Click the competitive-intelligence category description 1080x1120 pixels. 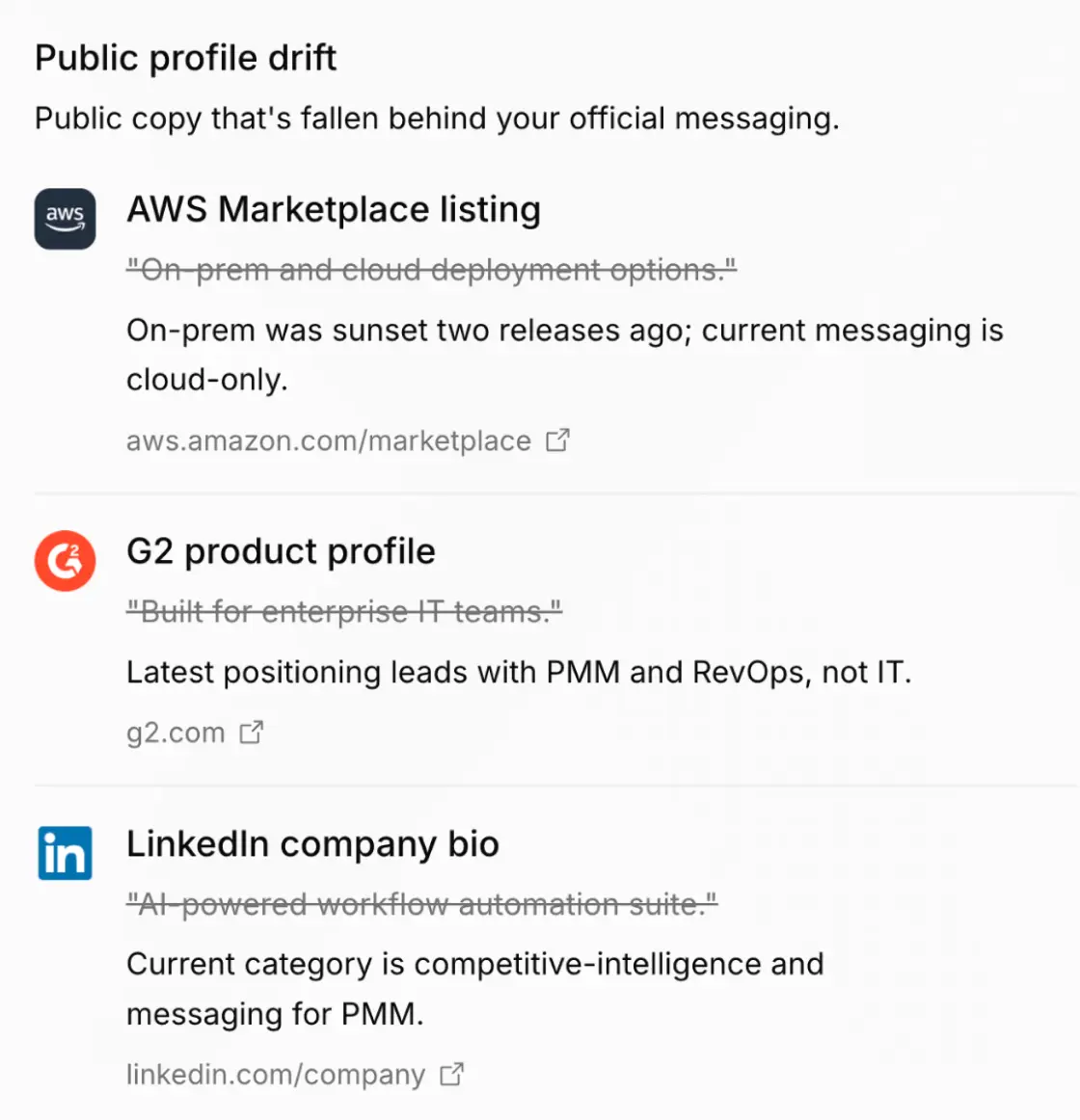475,989
